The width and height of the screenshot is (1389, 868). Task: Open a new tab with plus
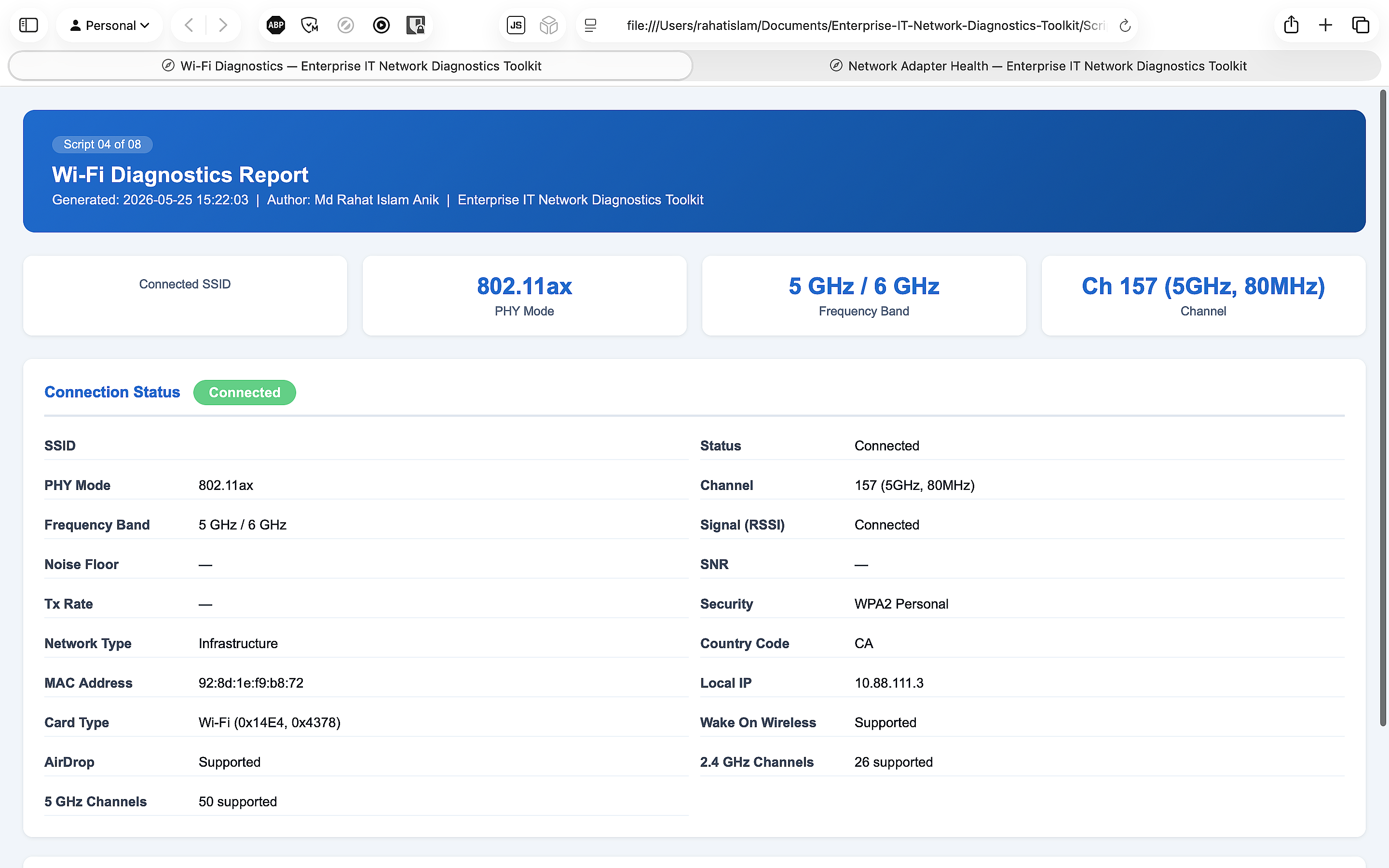1325,25
